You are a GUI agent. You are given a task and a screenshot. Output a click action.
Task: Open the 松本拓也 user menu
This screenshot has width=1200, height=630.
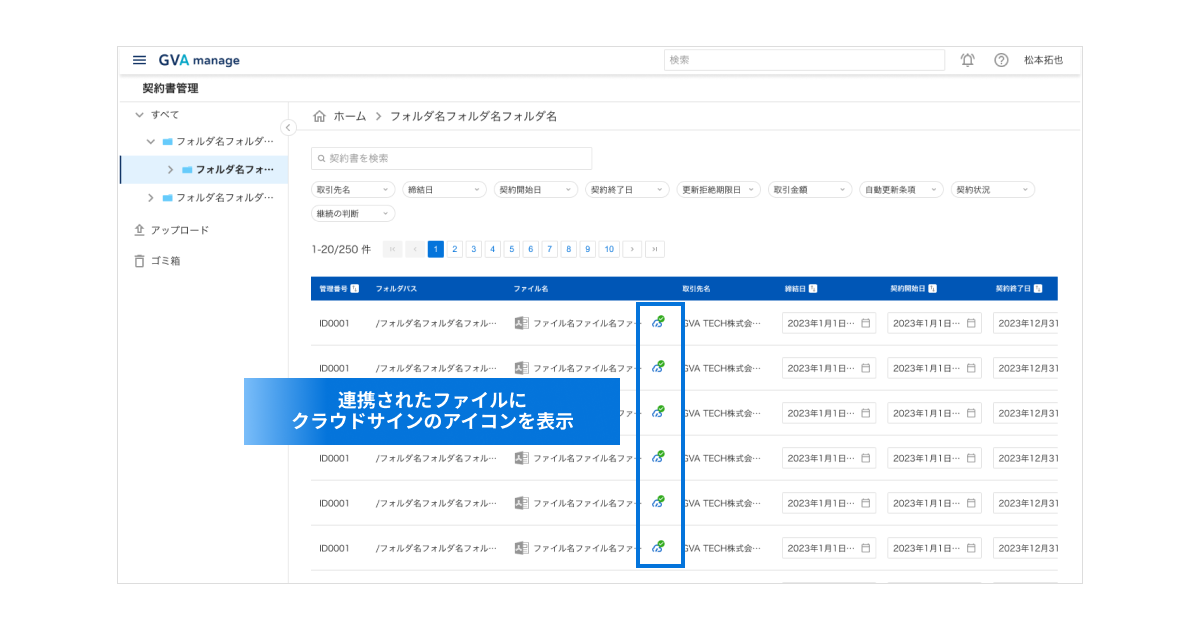(1043, 60)
